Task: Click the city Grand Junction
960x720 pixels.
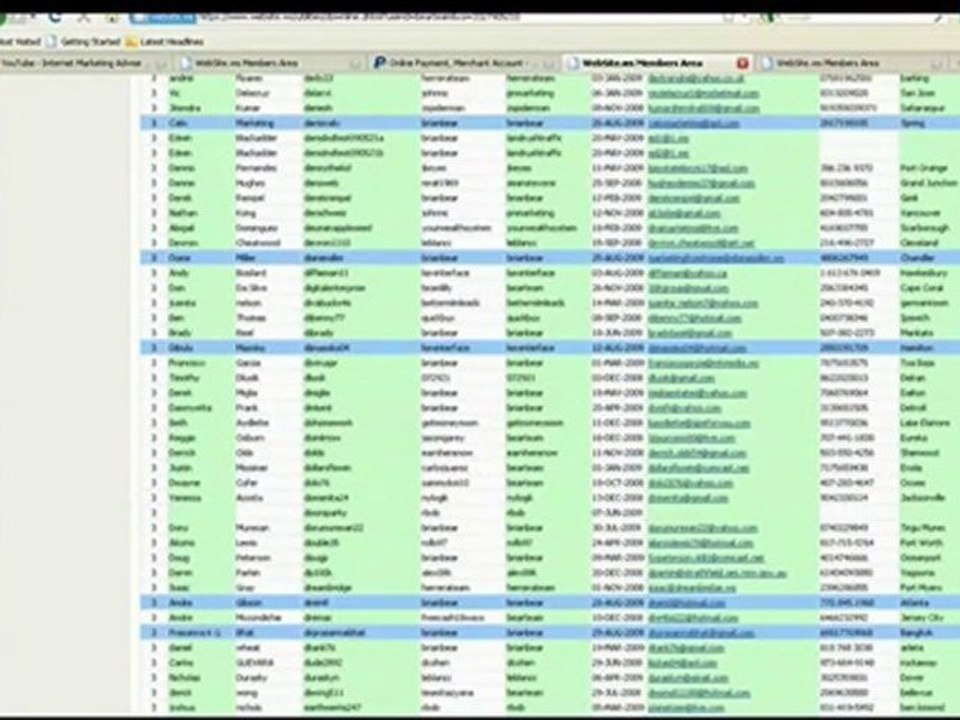Action: (929, 183)
